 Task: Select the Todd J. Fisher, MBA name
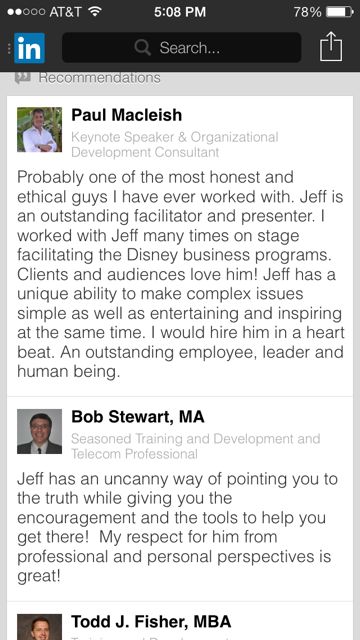(151, 622)
